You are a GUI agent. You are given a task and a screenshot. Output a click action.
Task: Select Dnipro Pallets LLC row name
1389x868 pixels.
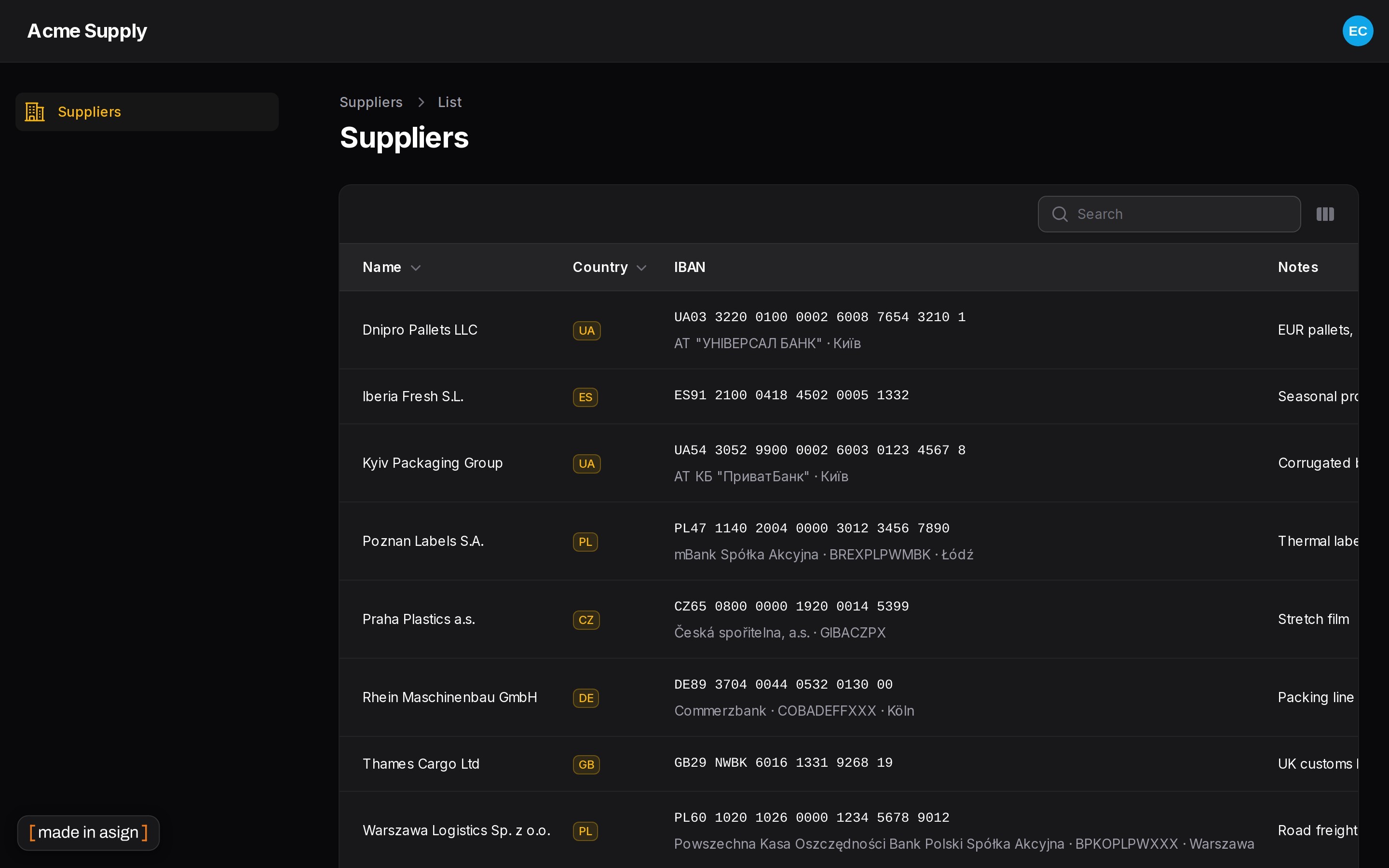pyautogui.click(x=420, y=330)
